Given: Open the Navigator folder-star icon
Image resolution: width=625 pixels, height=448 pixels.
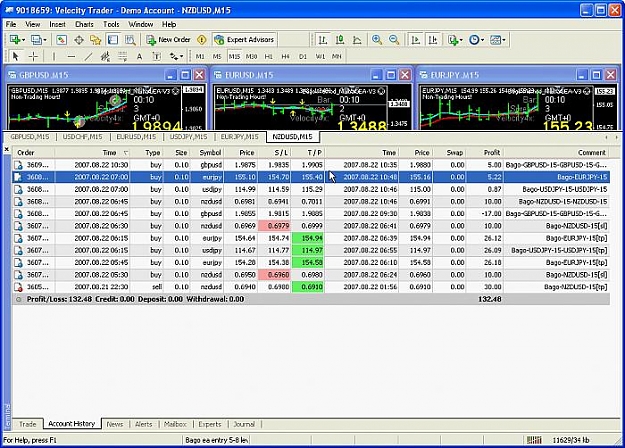Looking at the screenshot, I should point(96,39).
